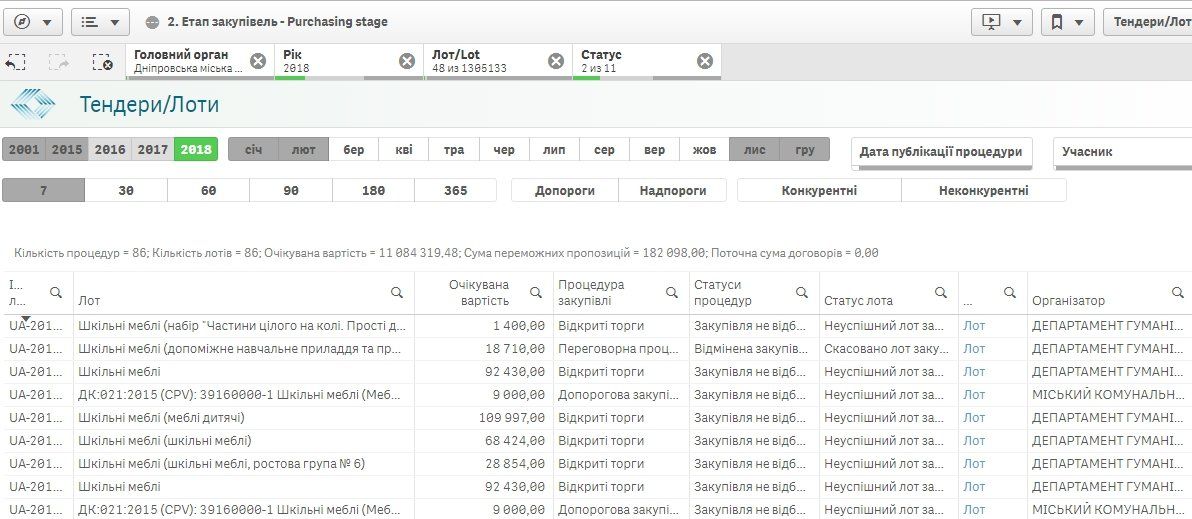Filter by Неконкурентні procedures
Viewport: 1192px width, 519px height.
(x=984, y=190)
